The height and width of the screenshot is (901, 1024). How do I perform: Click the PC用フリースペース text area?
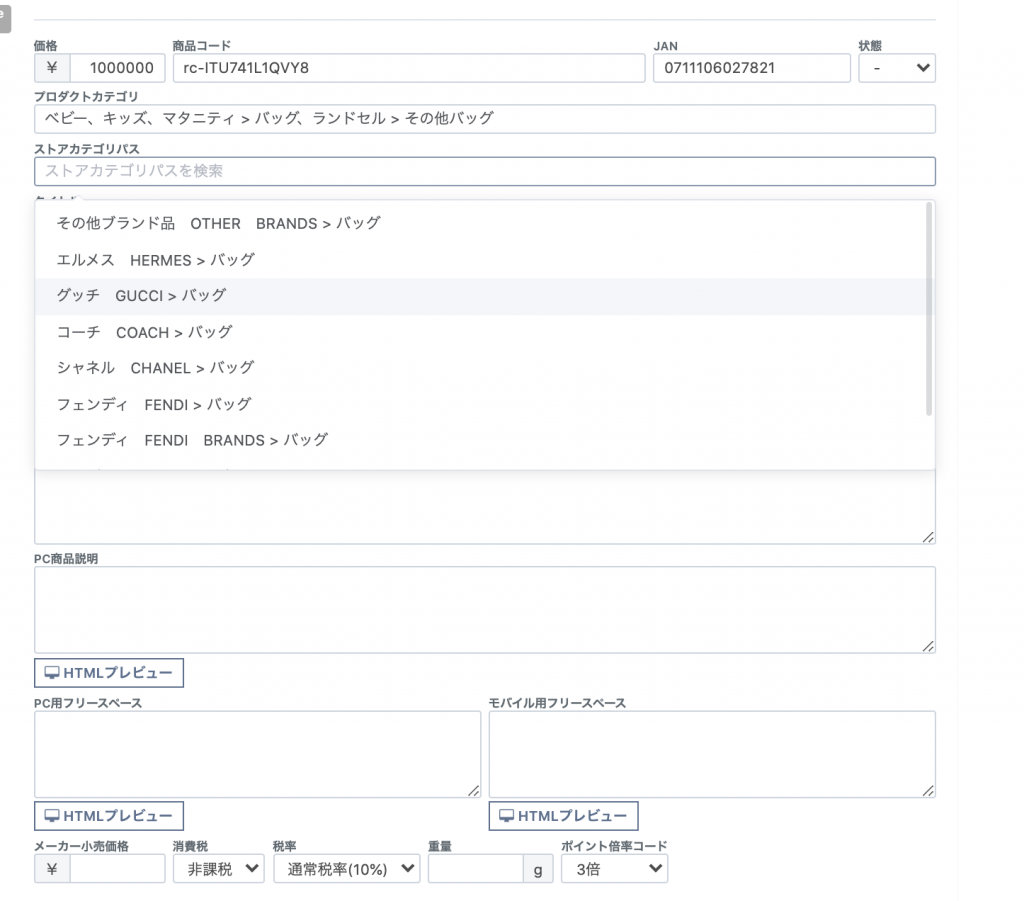257,754
